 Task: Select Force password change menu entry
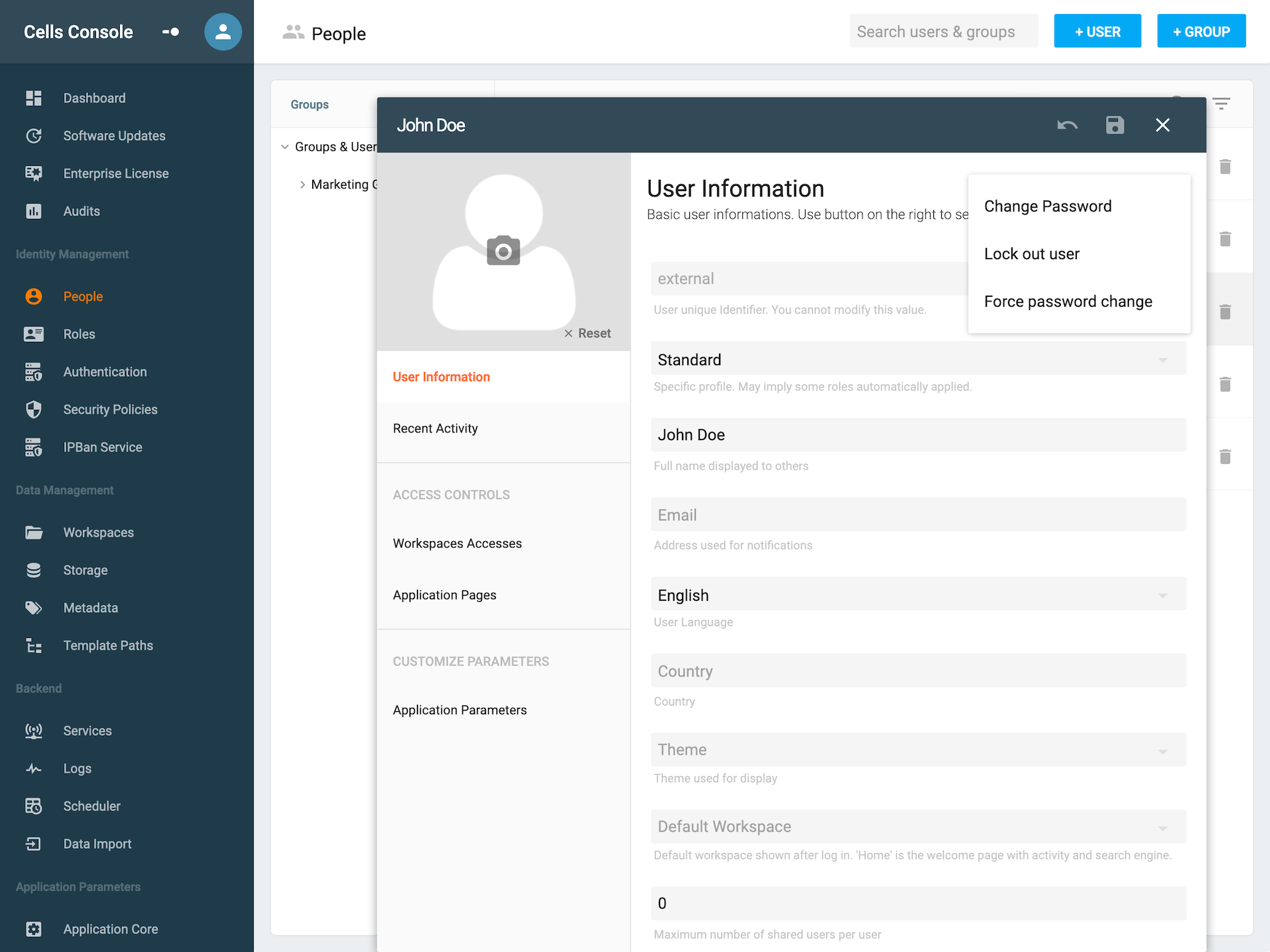tap(1079, 301)
